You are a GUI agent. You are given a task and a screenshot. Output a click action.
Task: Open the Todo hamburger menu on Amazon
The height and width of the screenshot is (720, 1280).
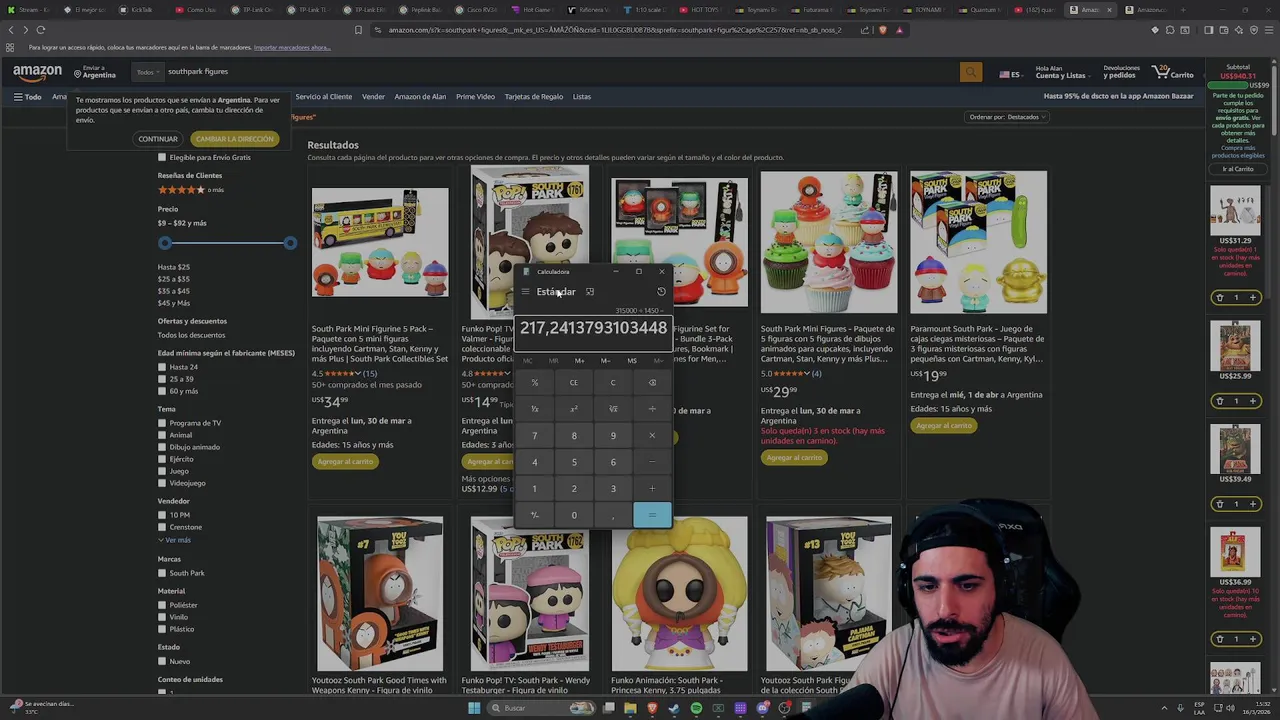27,97
